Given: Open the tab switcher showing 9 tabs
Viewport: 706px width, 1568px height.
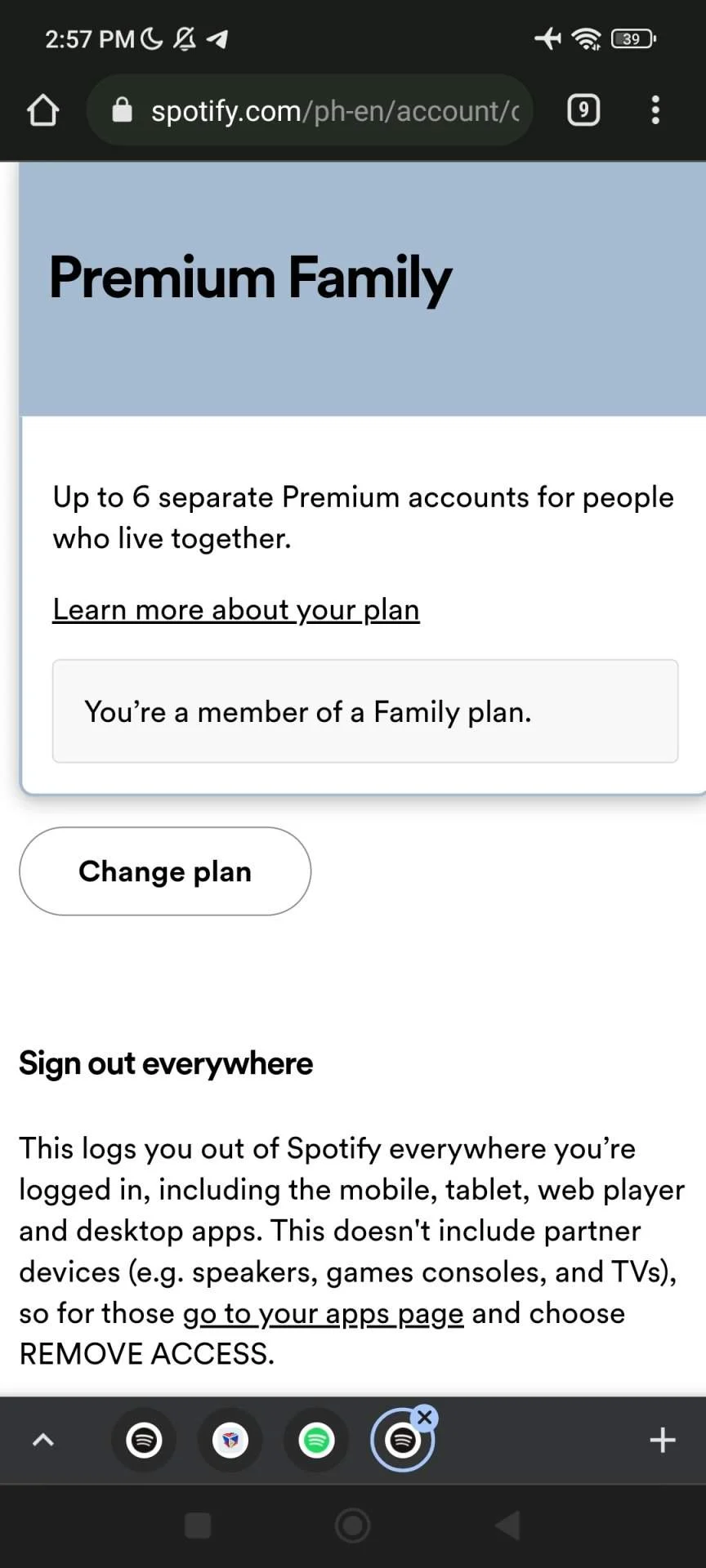Looking at the screenshot, I should (583, 110).
